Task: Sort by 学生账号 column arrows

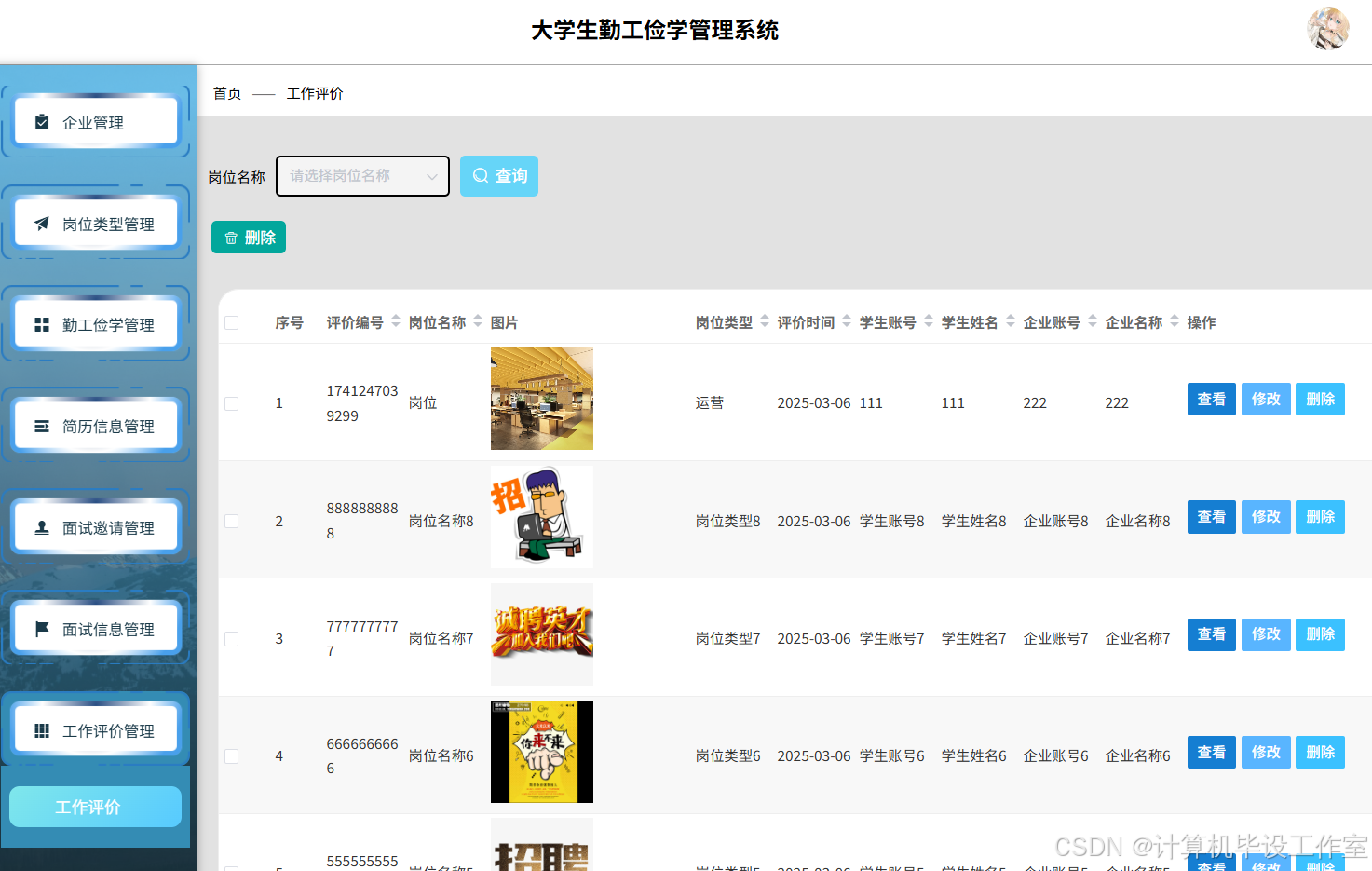Action: coord(929,321)
